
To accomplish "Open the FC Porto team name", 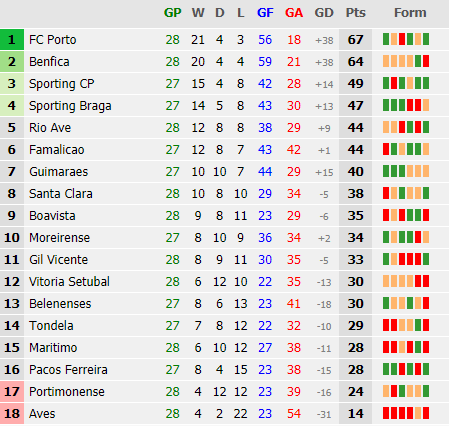I will (53, 40).
